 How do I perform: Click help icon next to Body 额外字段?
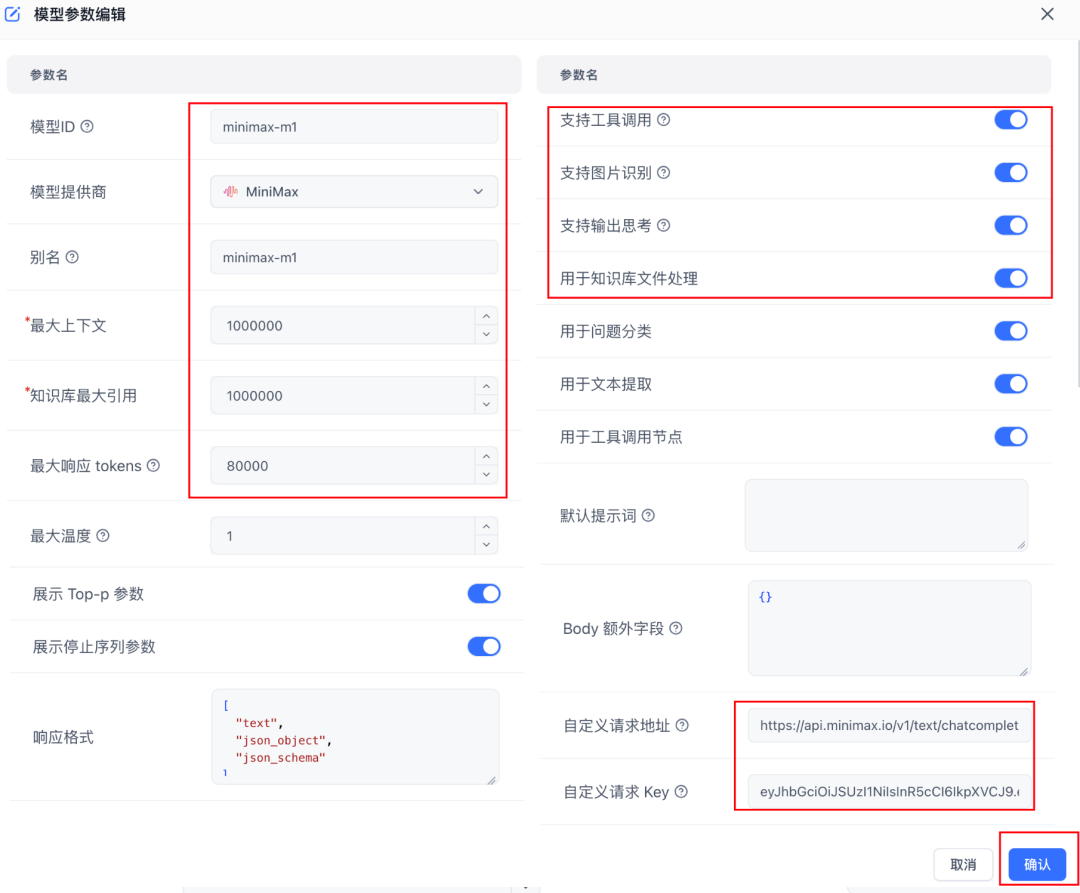676,628
